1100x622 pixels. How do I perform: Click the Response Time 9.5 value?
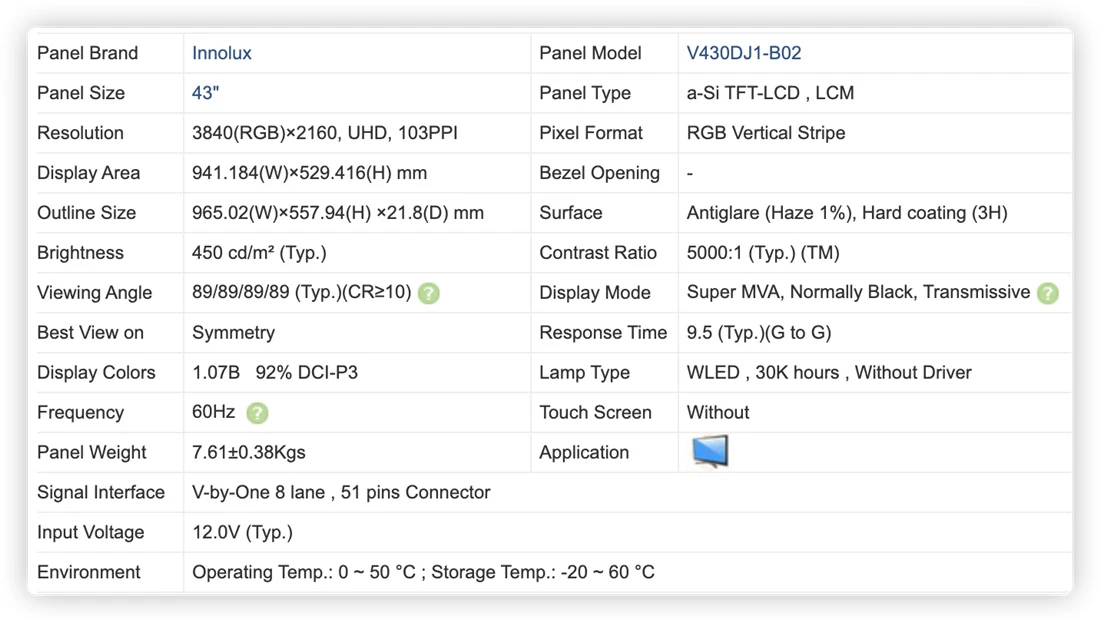(x=759, y=333)
